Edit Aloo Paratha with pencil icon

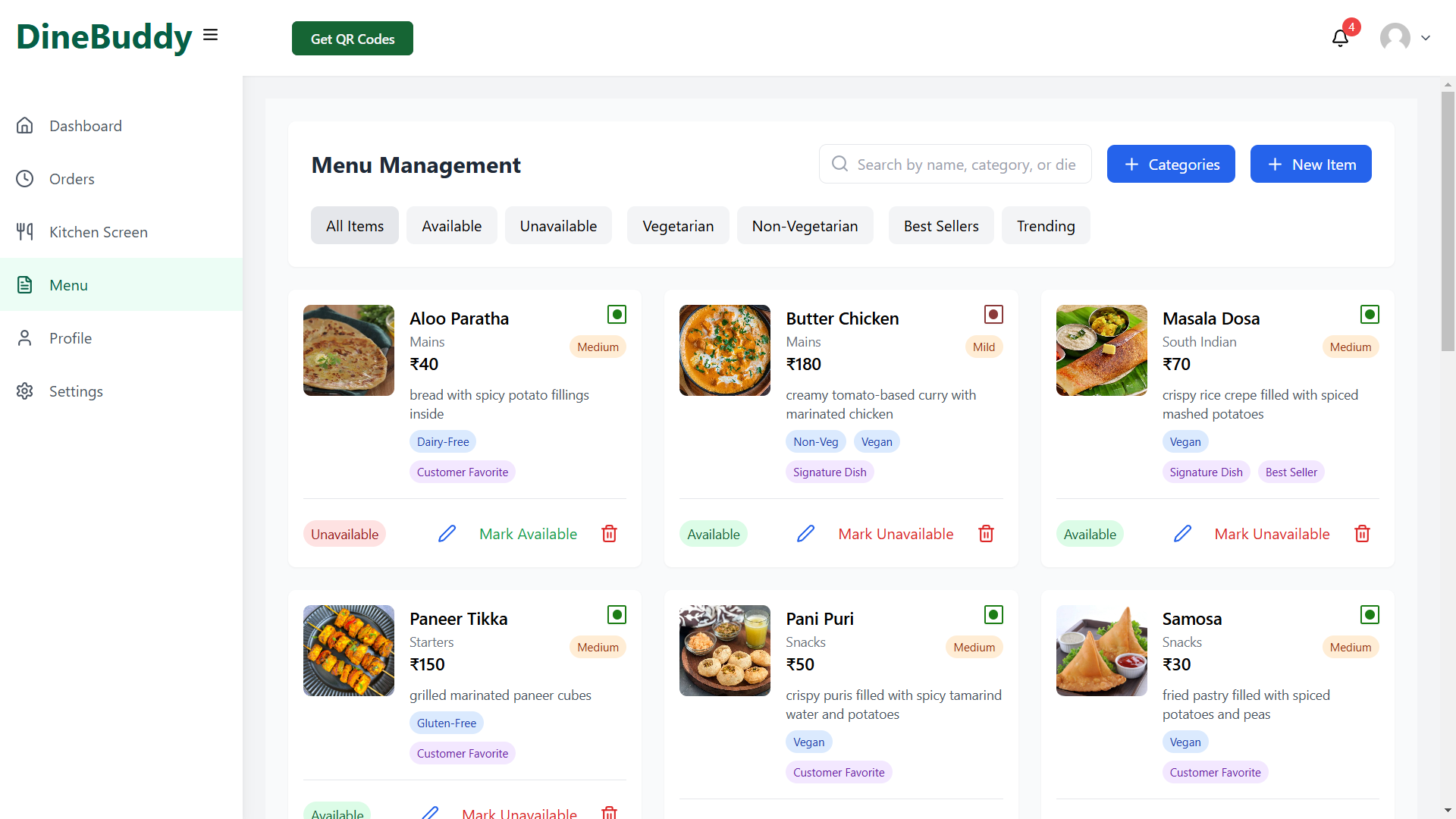(x=447, y=534)
